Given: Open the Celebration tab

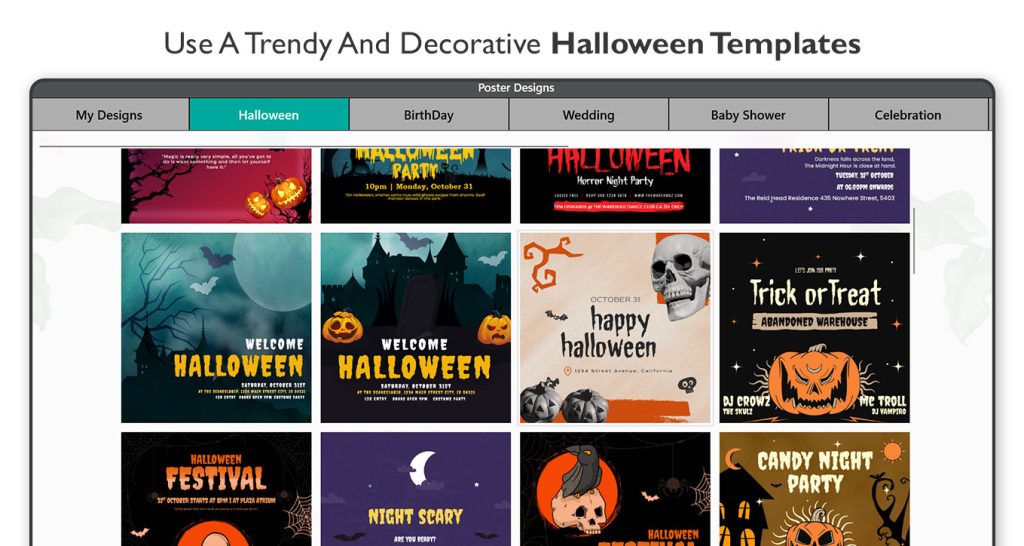Looking at the screenshot, I should 908,115.
